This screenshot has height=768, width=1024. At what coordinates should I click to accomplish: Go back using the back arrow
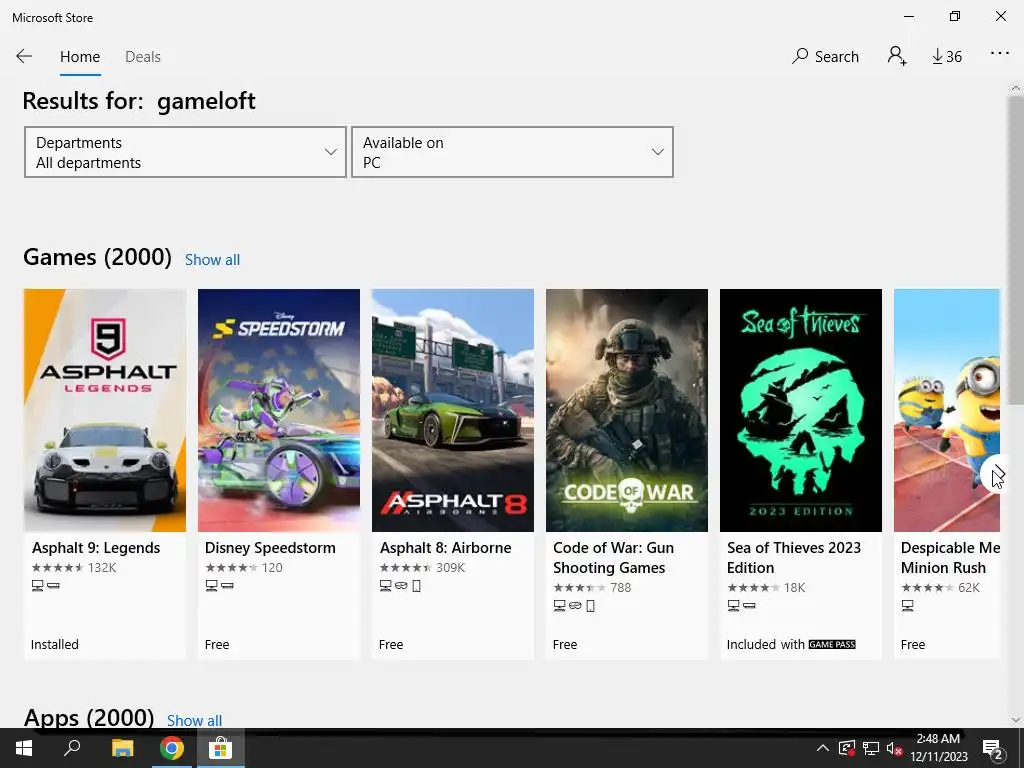click(24, 56)
